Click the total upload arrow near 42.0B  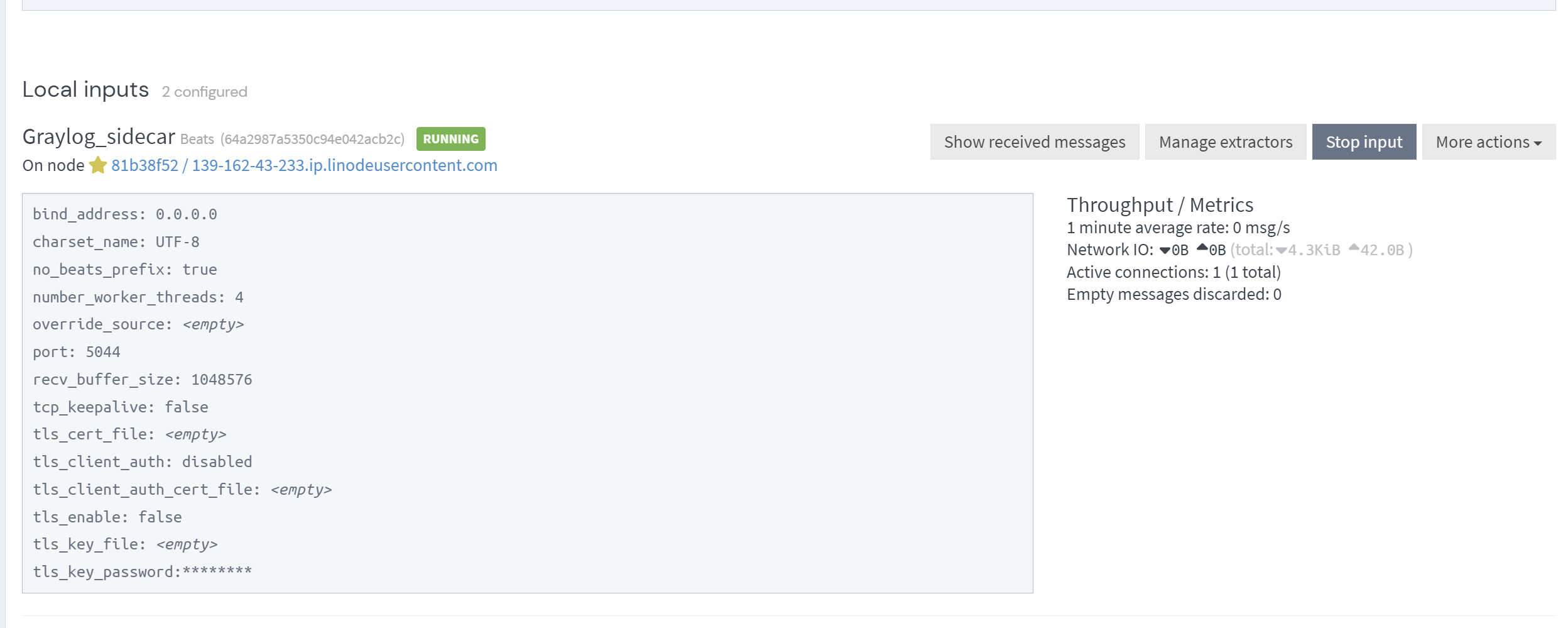[x=1354, y=248]
